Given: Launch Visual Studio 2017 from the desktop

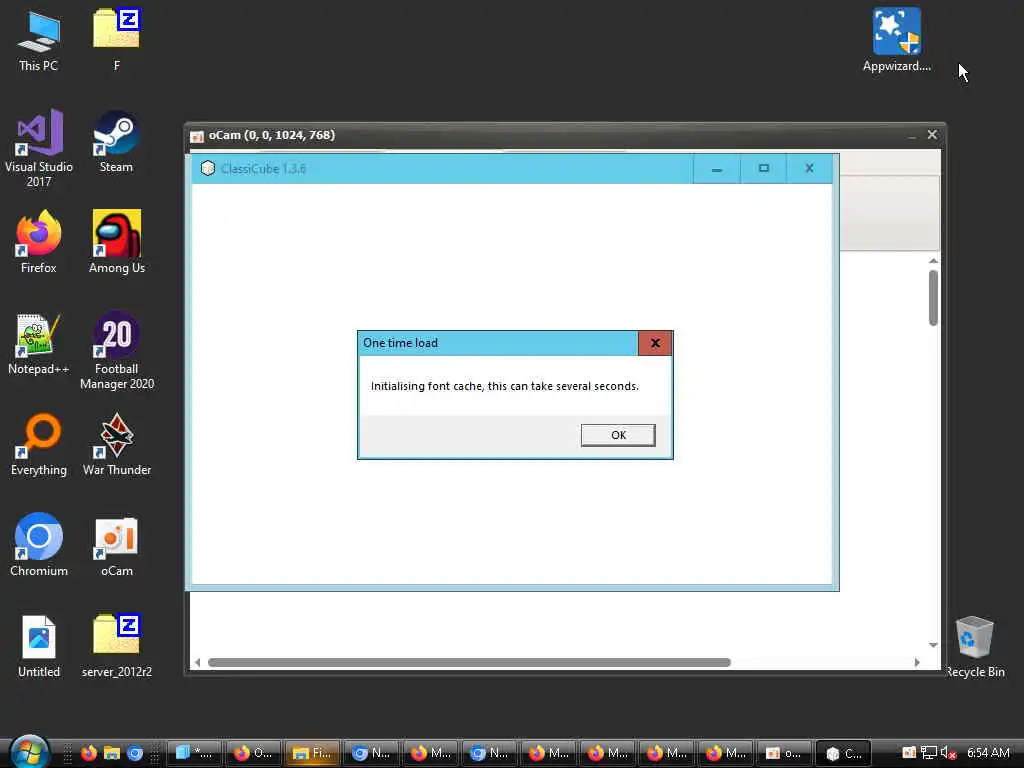Looking at the screenshot, I should coord(39,149).
